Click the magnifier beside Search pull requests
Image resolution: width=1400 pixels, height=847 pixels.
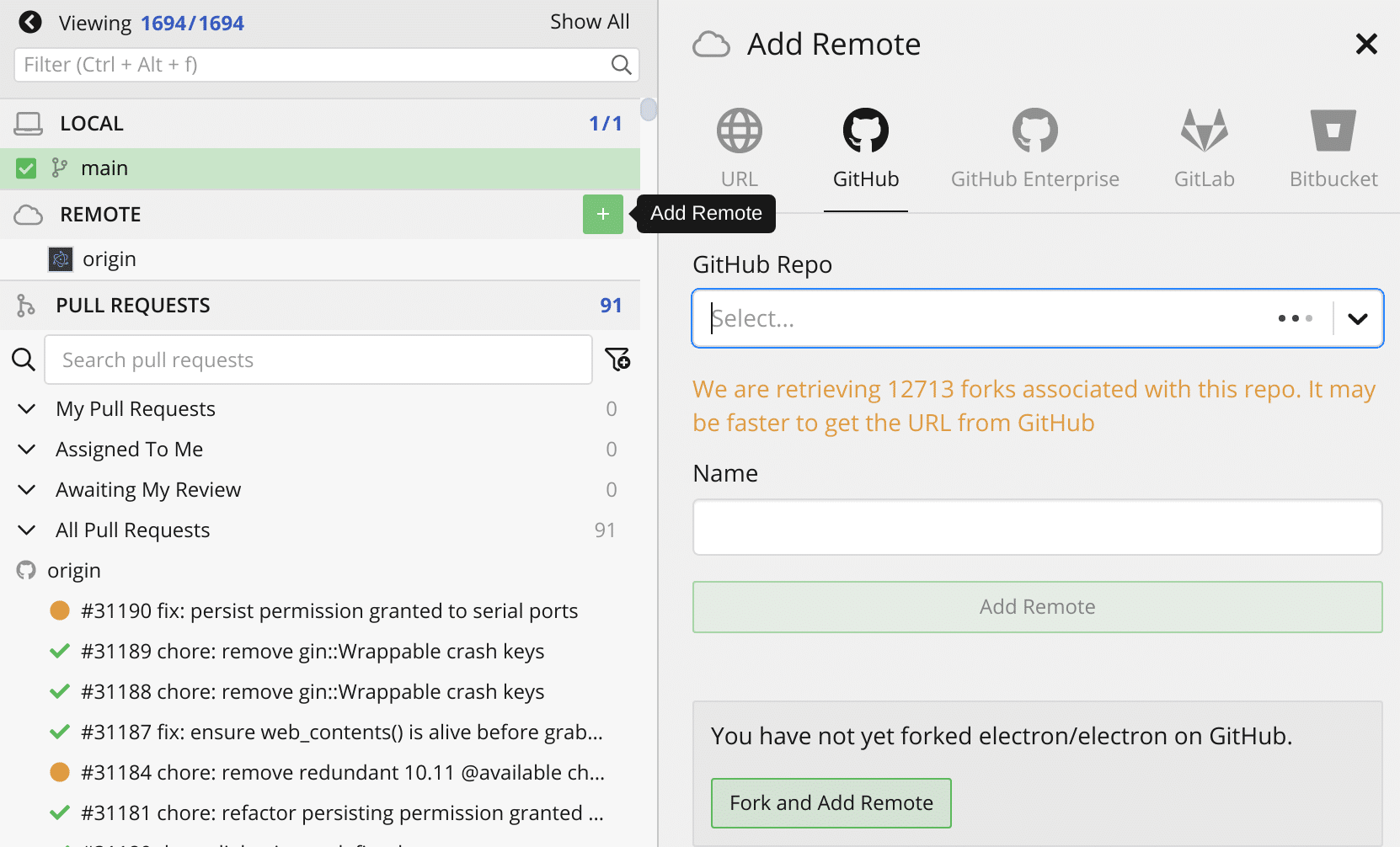(x=24, y=360)
